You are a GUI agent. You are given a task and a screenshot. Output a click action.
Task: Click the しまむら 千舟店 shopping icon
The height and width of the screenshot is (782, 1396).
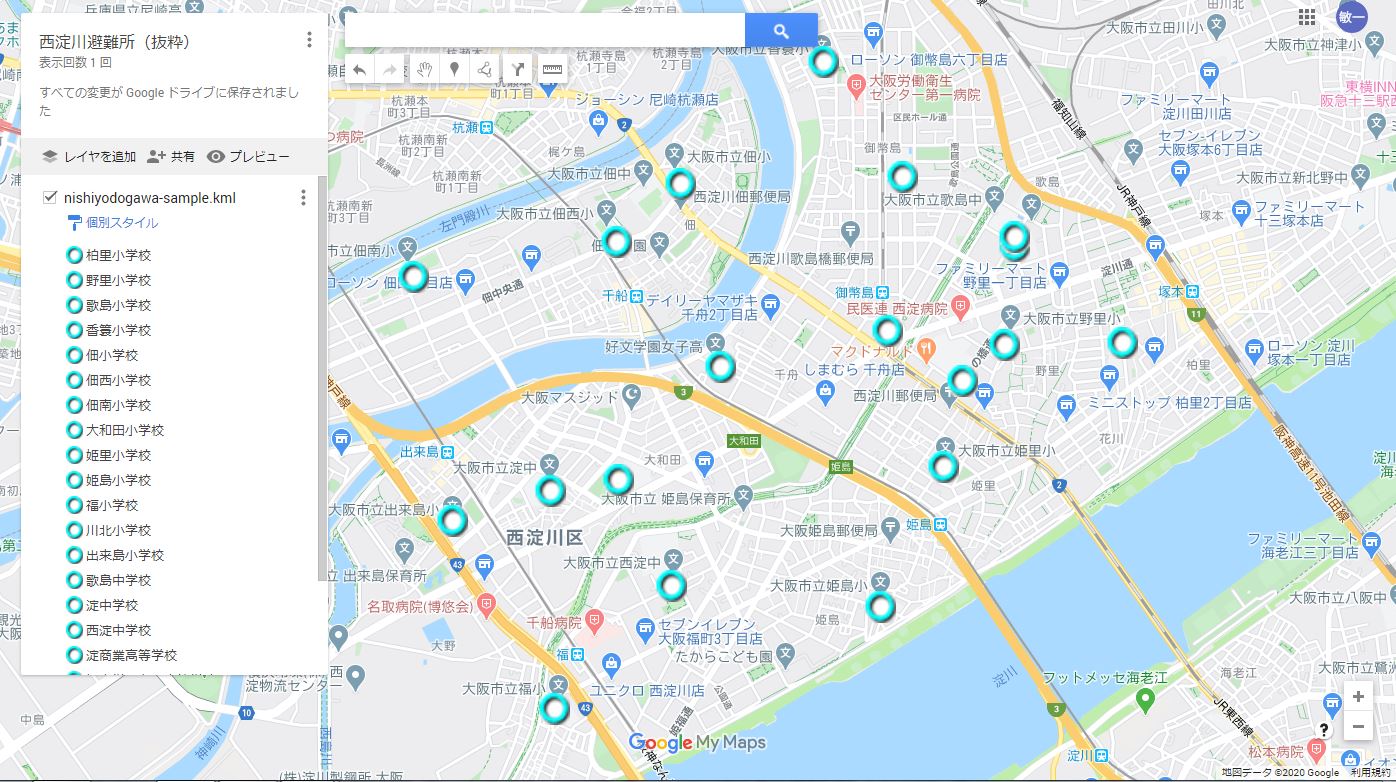[825, 390]
